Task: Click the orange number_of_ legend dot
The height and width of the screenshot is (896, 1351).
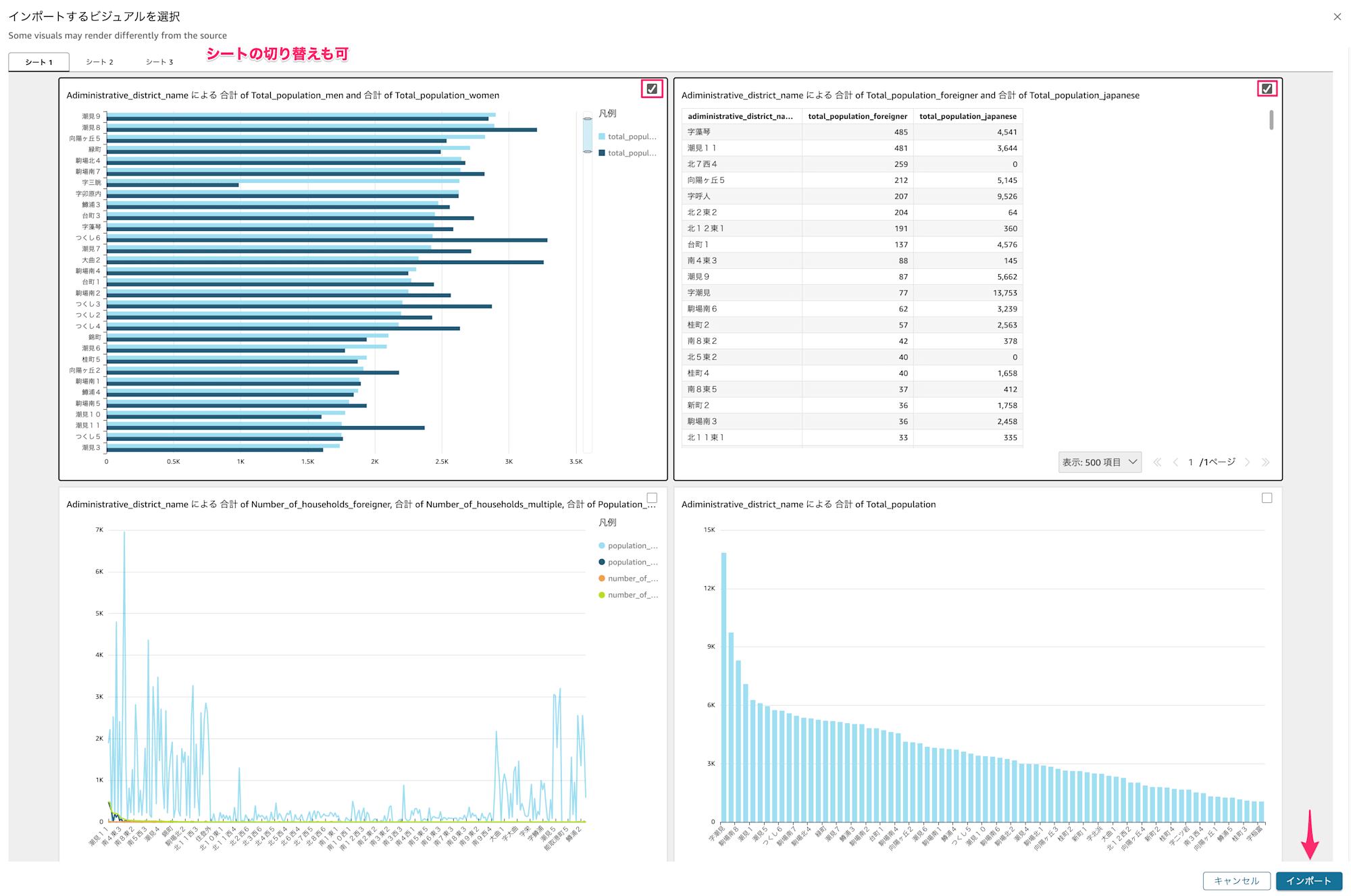Action: tap(601, 578)
